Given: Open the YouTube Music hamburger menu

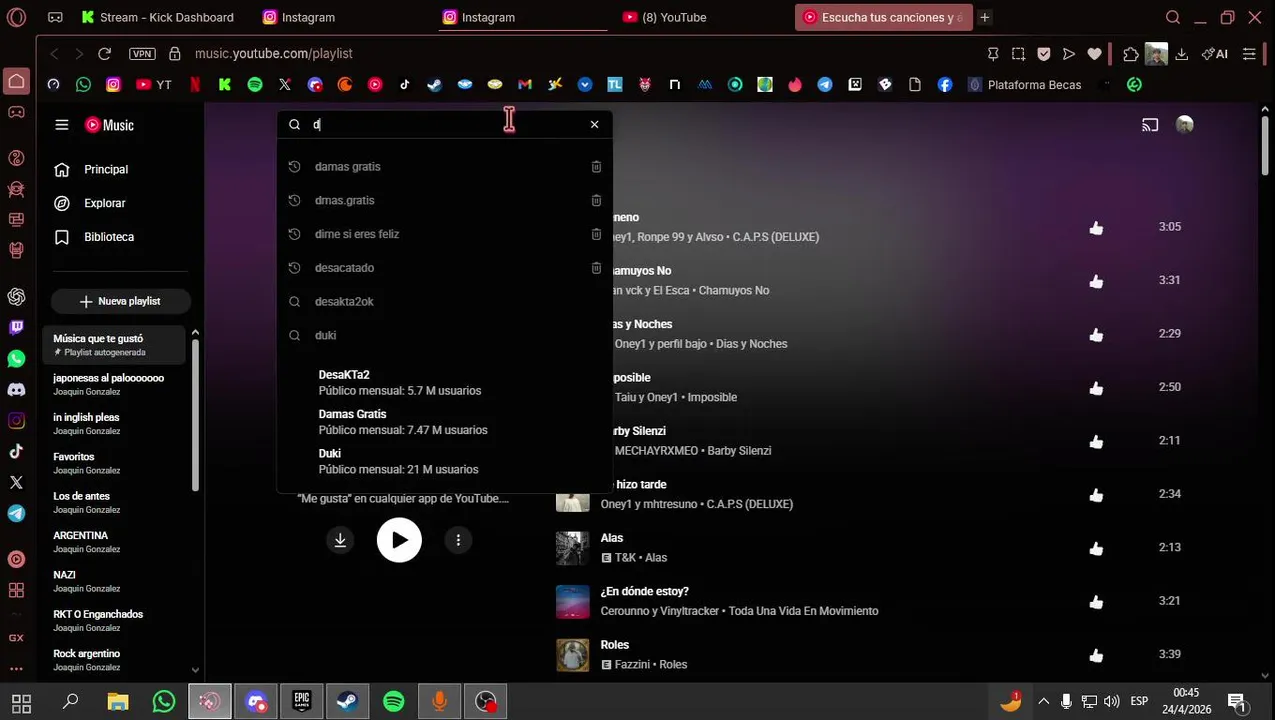Looking at the screenshot, I should 62,125.
